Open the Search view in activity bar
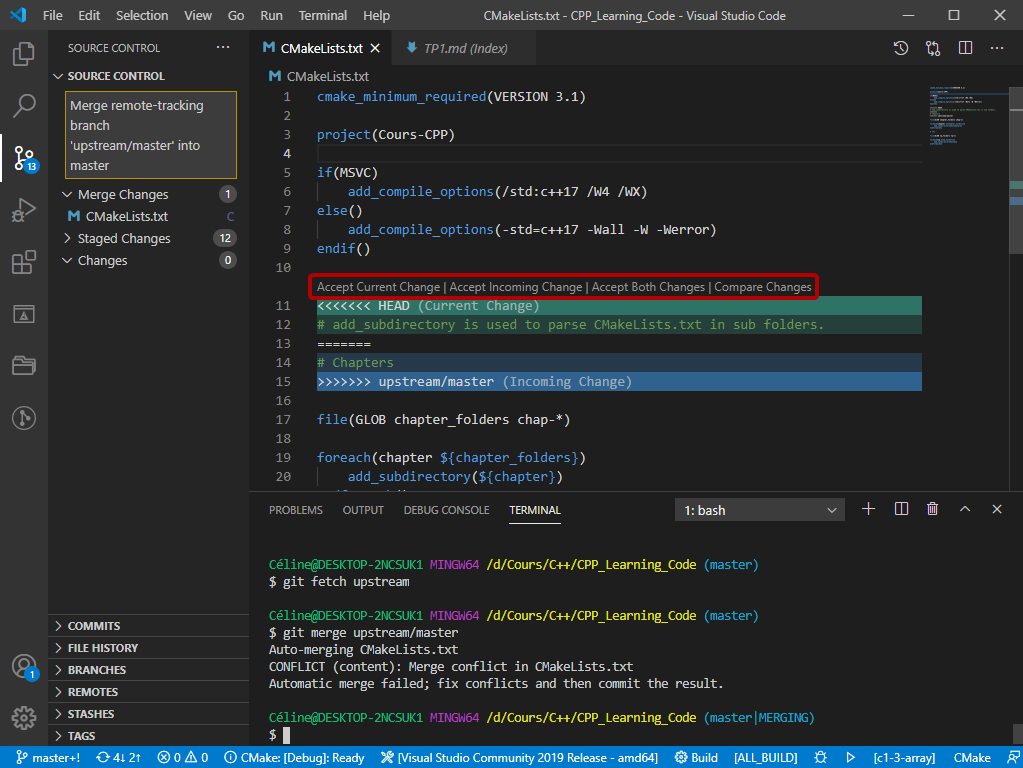 [x=23, y=105]
